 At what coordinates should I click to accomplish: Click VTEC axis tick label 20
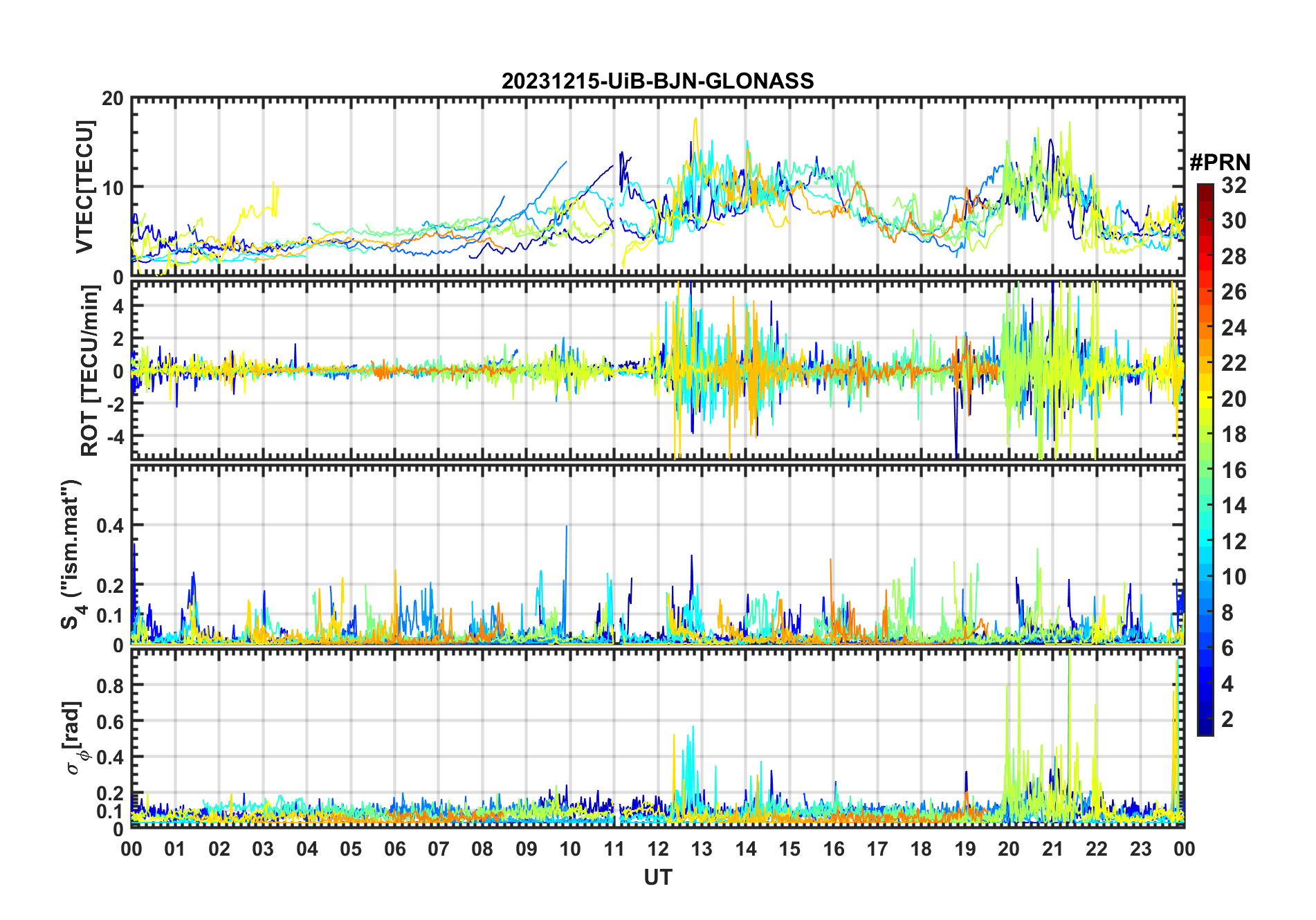click(113, 98)
